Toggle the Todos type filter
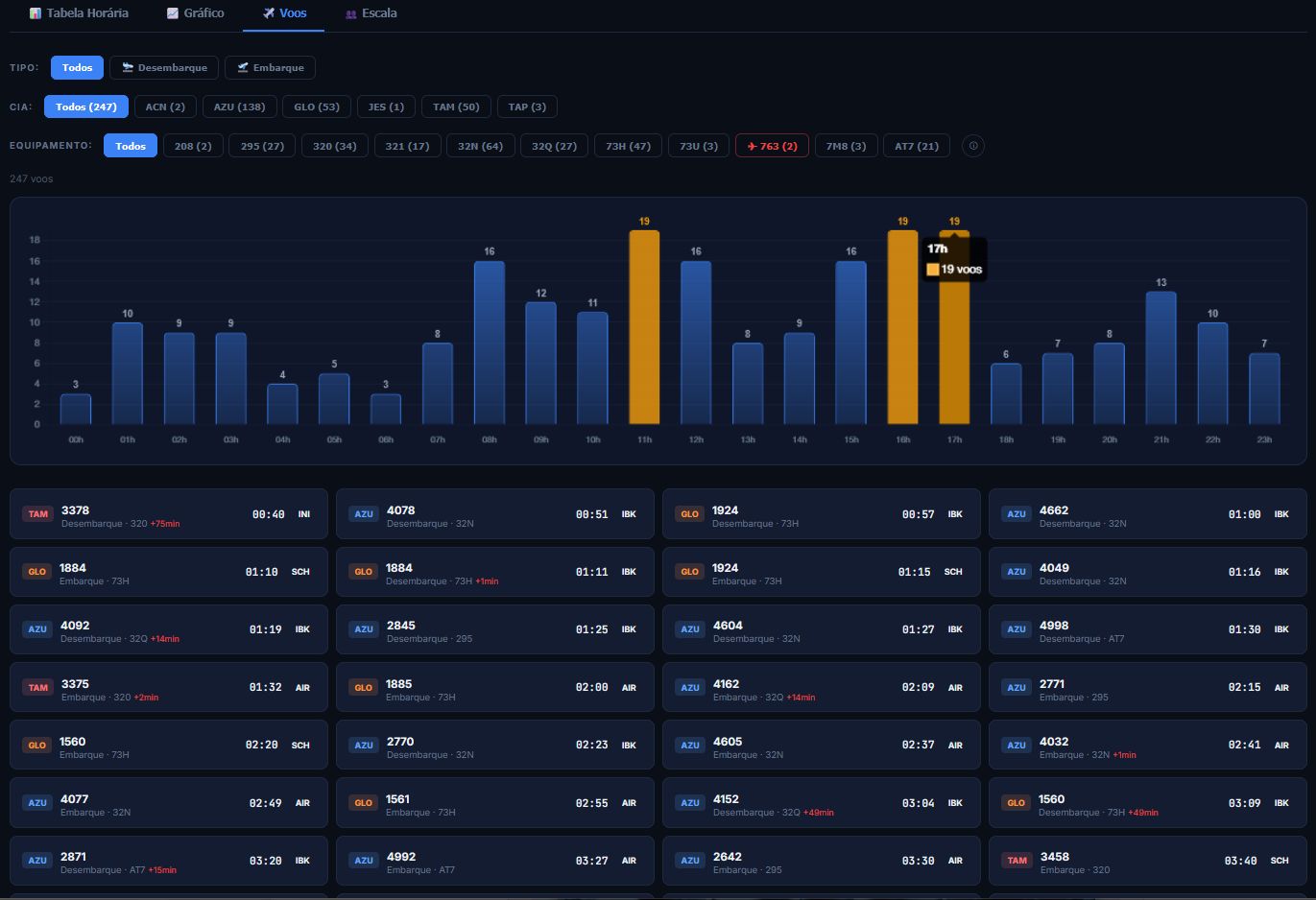The image size is (1316, 900). click(x=77, y=67)
